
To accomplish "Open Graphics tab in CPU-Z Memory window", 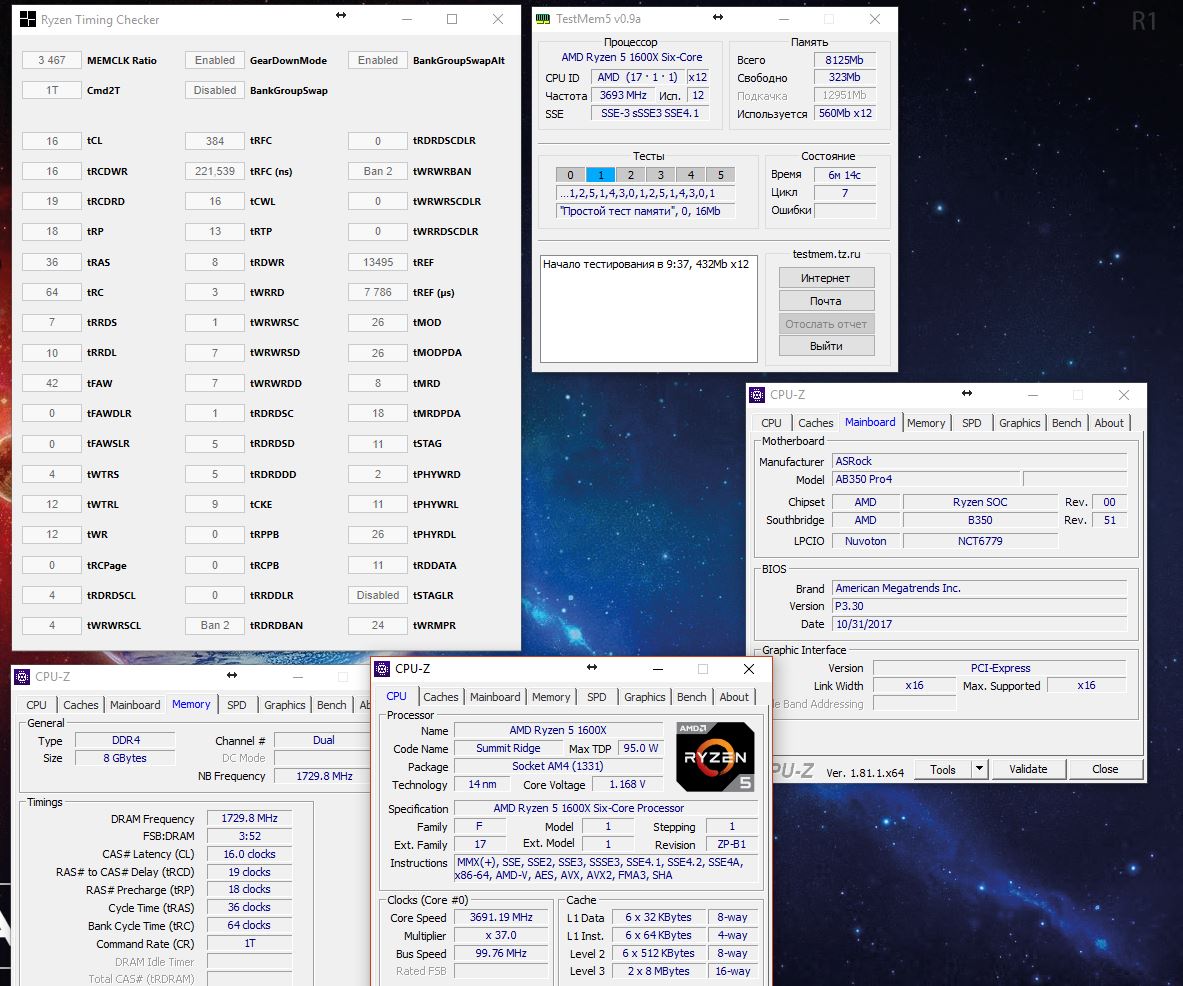I will (284, 705).
